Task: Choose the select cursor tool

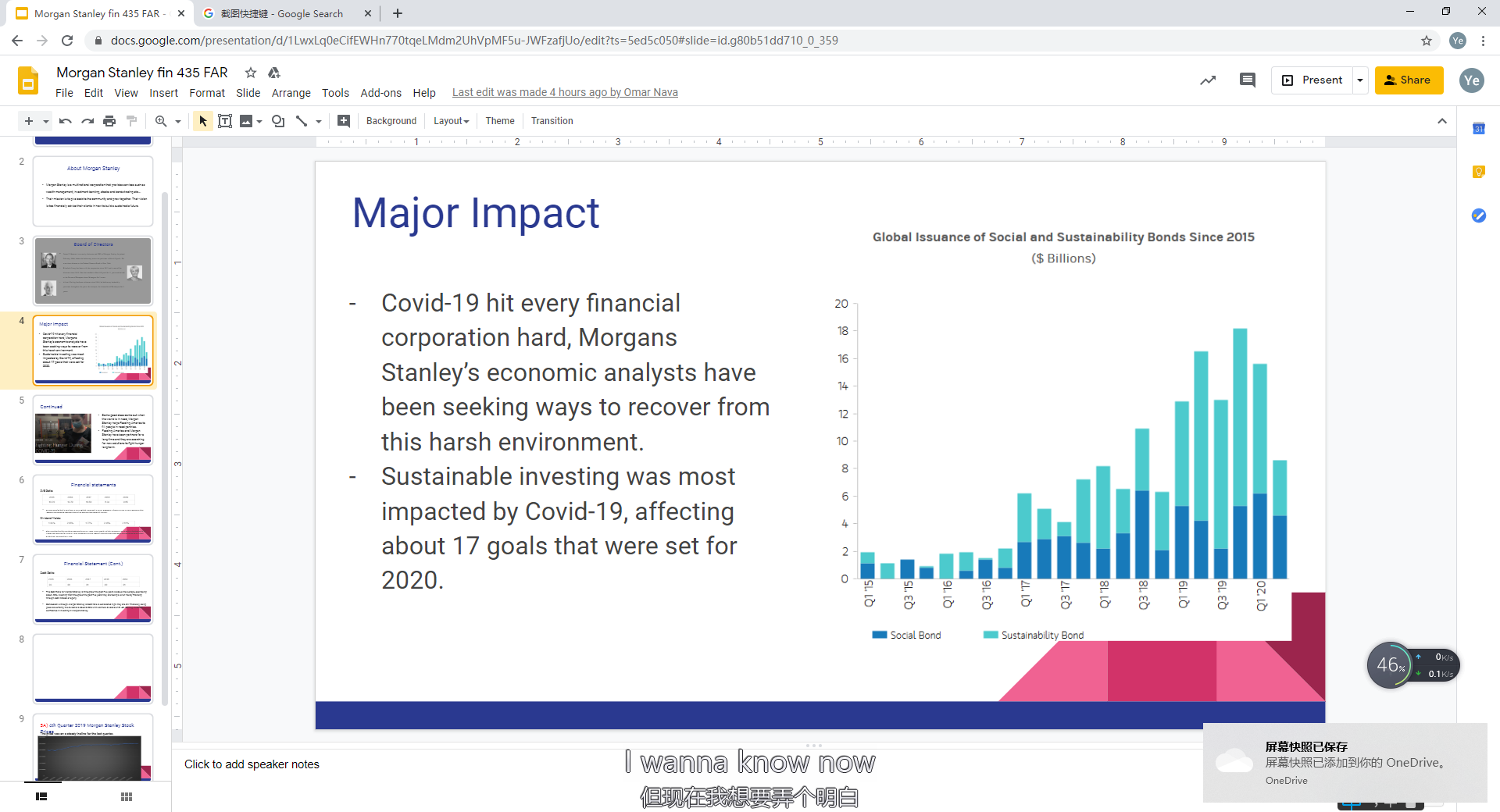Action: tap(203, 121)
